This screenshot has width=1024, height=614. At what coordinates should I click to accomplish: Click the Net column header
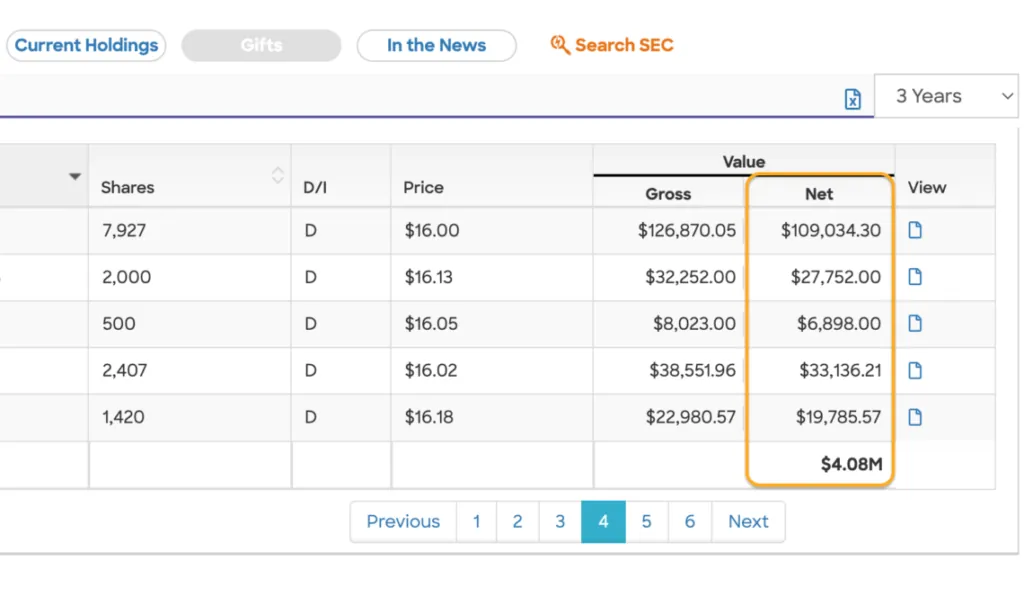click(x=819, y=194)
